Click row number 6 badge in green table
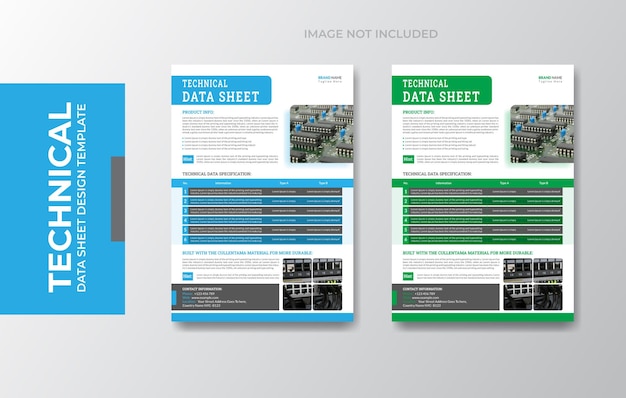The width and height of the screenshot is (626, 398). pyautogui.click(x=406, y=240)
